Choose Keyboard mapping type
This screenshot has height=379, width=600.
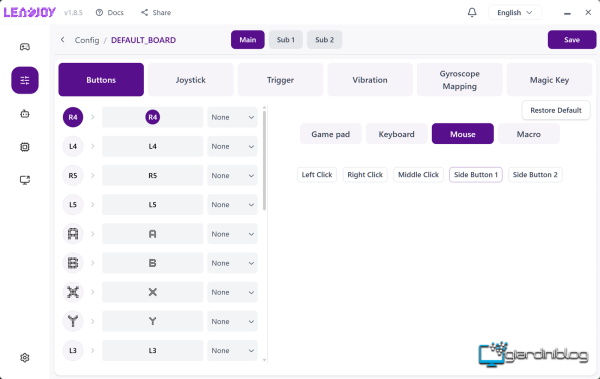coord(396,134)
